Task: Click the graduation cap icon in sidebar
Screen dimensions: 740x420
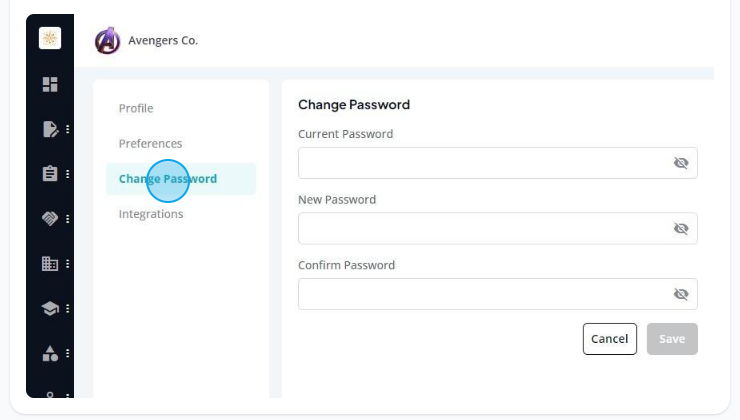Action: [50, 308]
